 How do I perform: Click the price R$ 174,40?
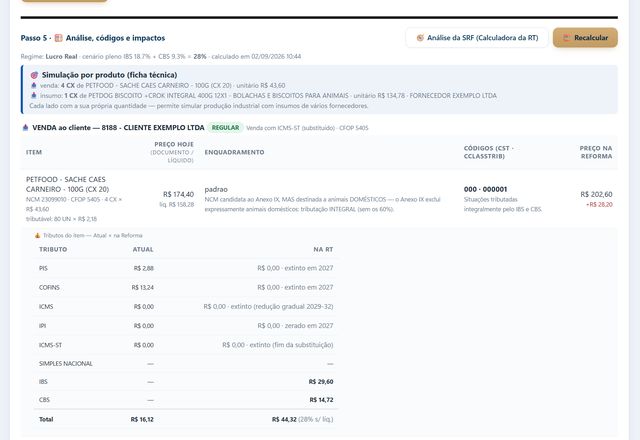[178, 194]
